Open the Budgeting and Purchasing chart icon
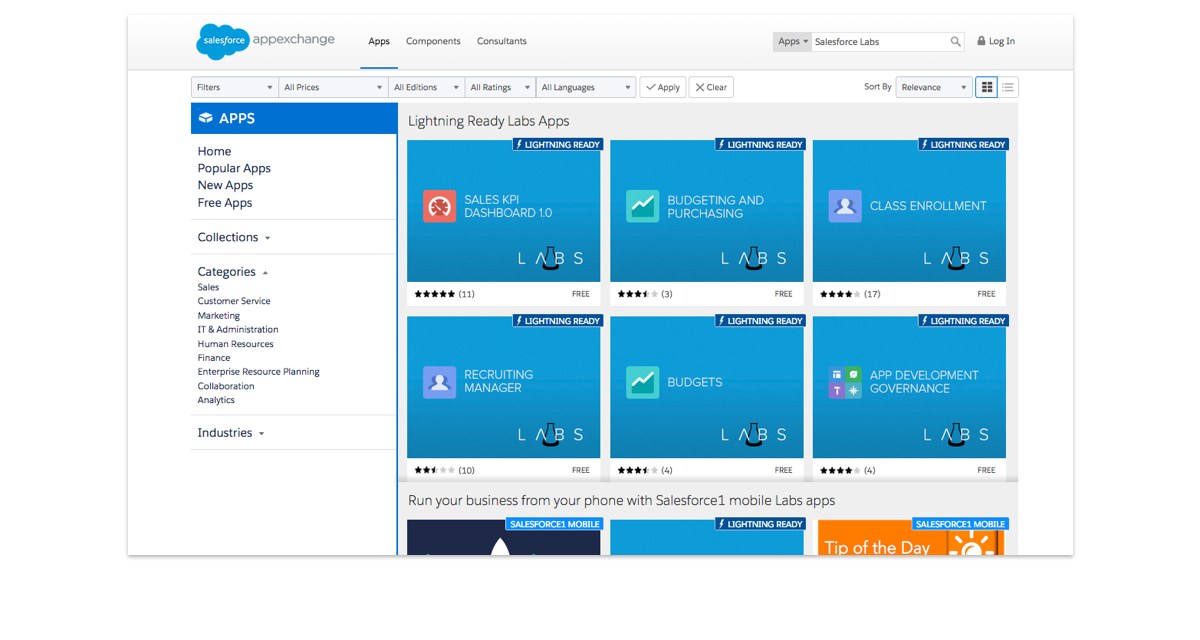 click(x=642, y=206)
